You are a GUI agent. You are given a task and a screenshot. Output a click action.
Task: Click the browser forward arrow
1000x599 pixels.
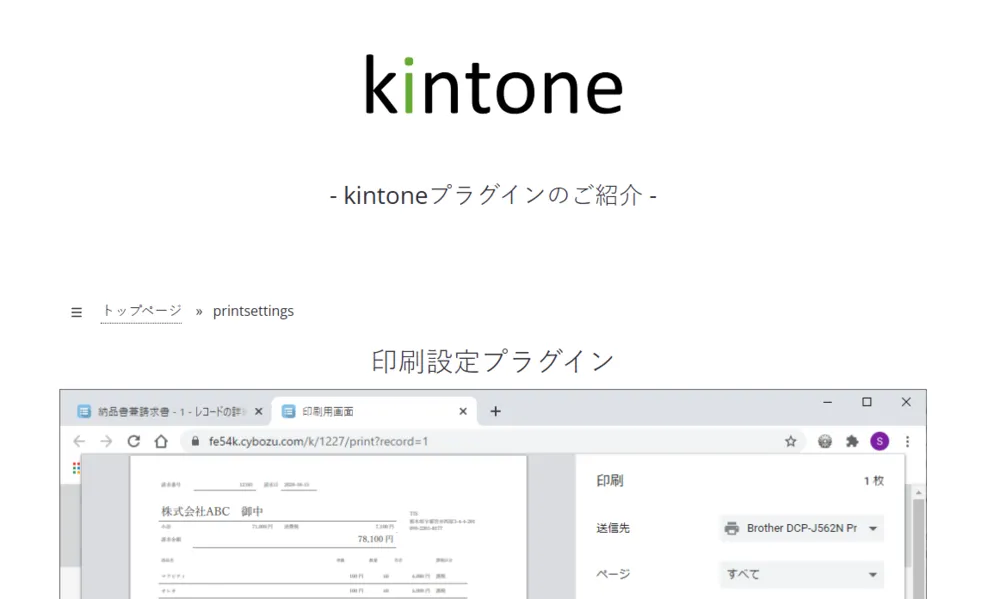[106, 441]
